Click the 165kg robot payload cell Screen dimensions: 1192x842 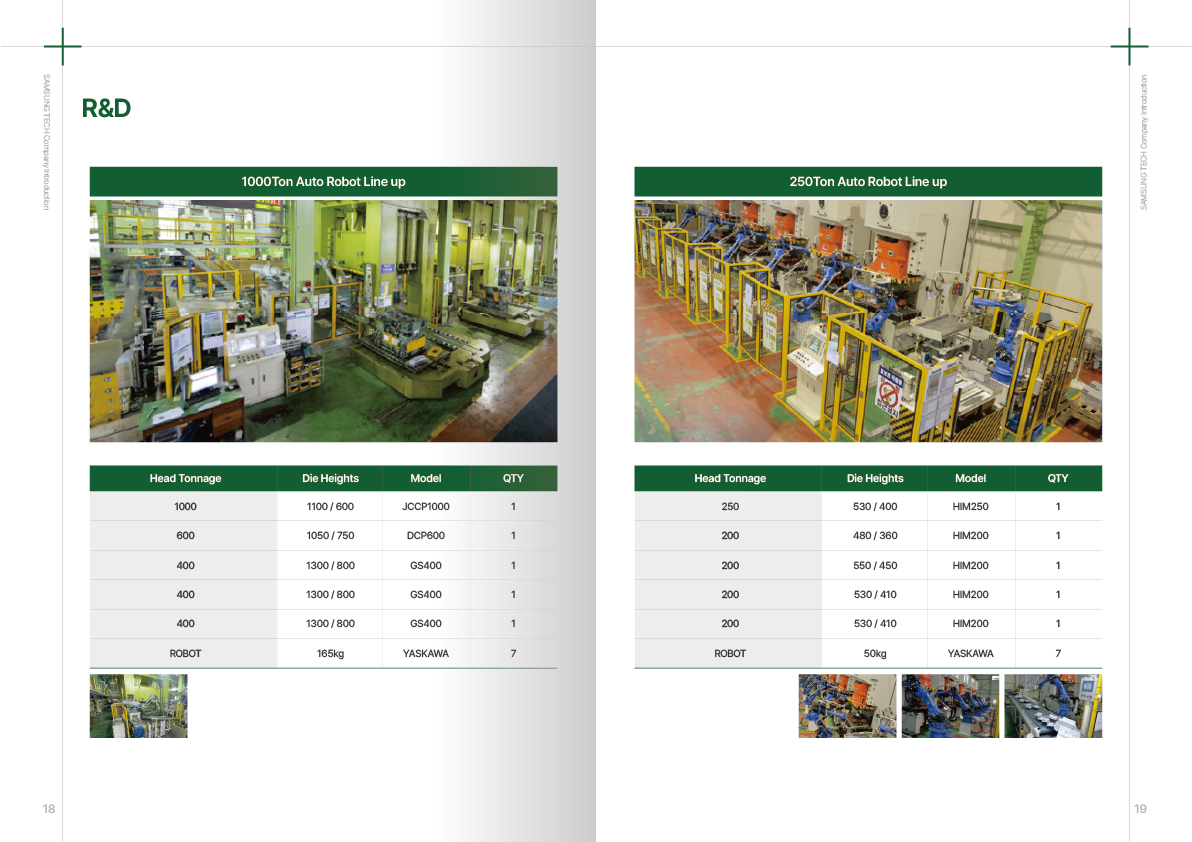coord(330,654)
